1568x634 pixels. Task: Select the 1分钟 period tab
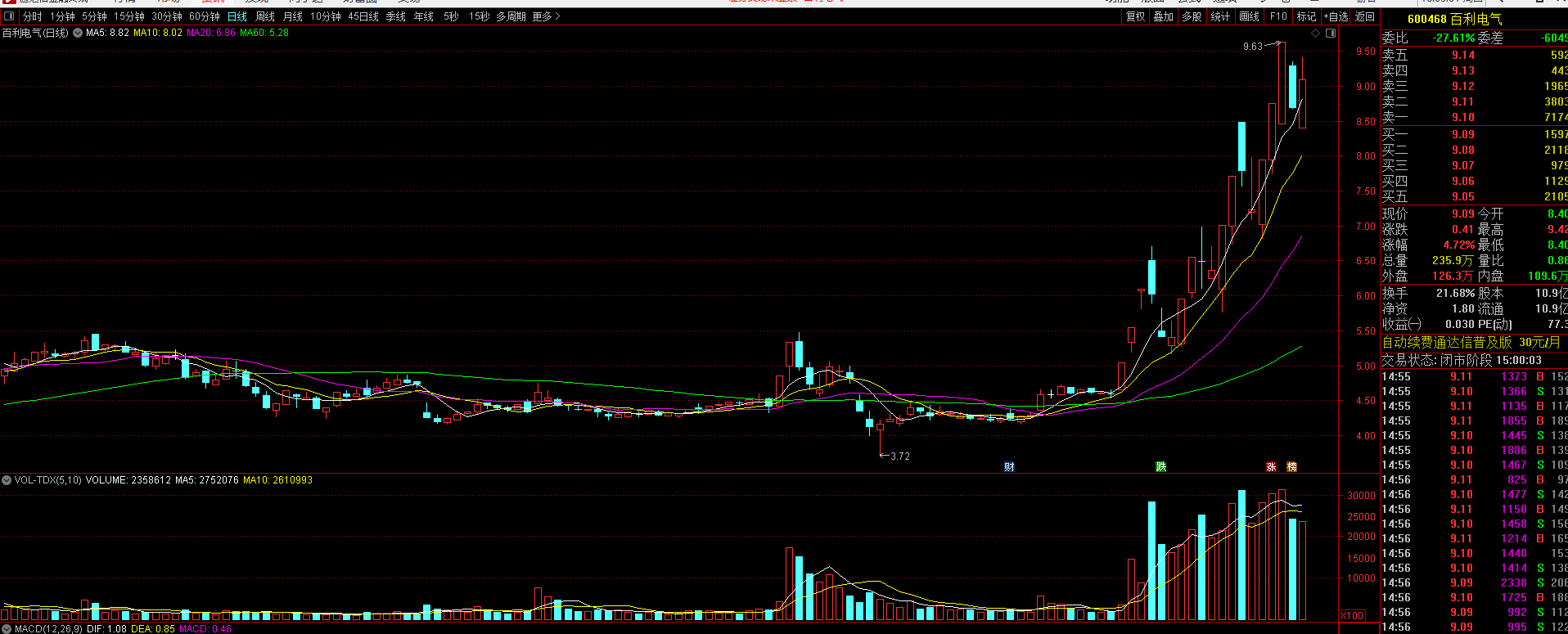(62, 16)
